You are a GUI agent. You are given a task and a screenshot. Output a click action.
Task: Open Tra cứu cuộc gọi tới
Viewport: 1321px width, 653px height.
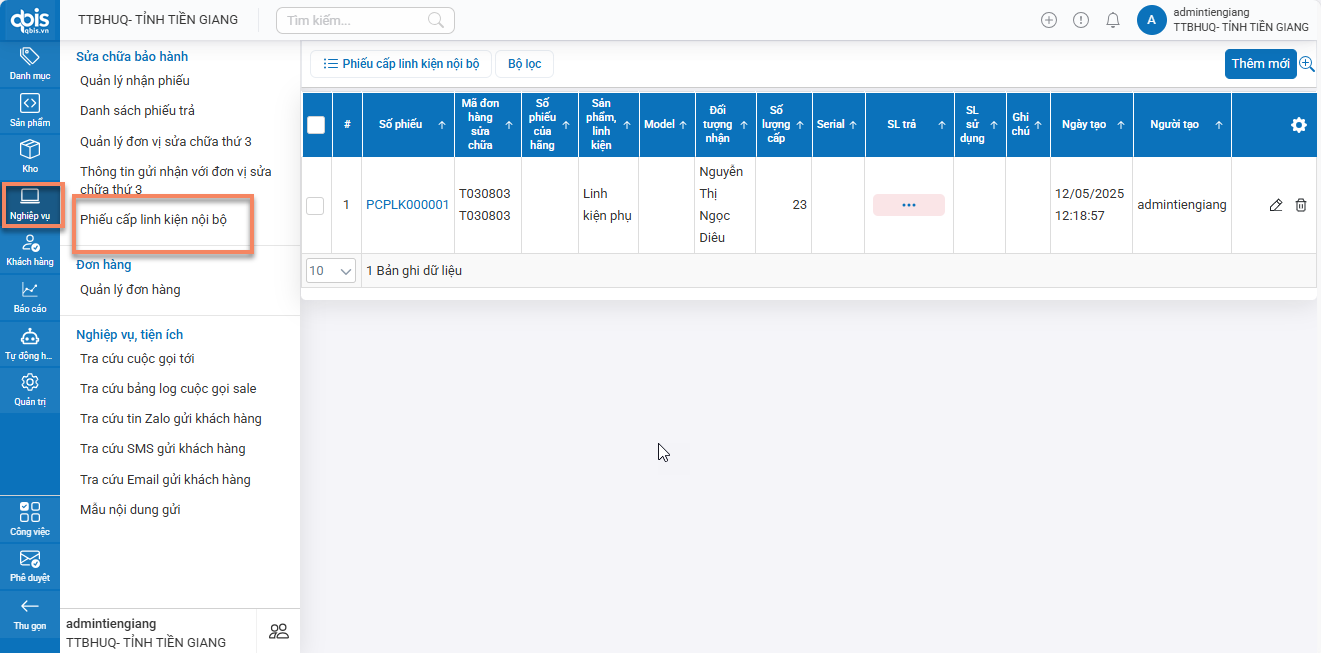137,359
